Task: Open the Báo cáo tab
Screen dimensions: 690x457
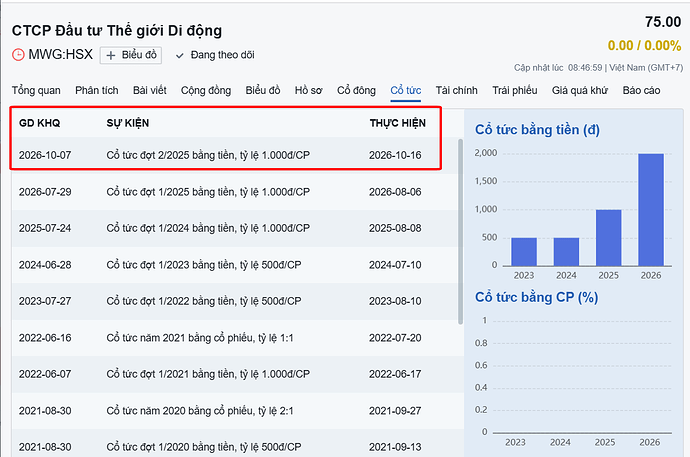Action: pos(641,90)
